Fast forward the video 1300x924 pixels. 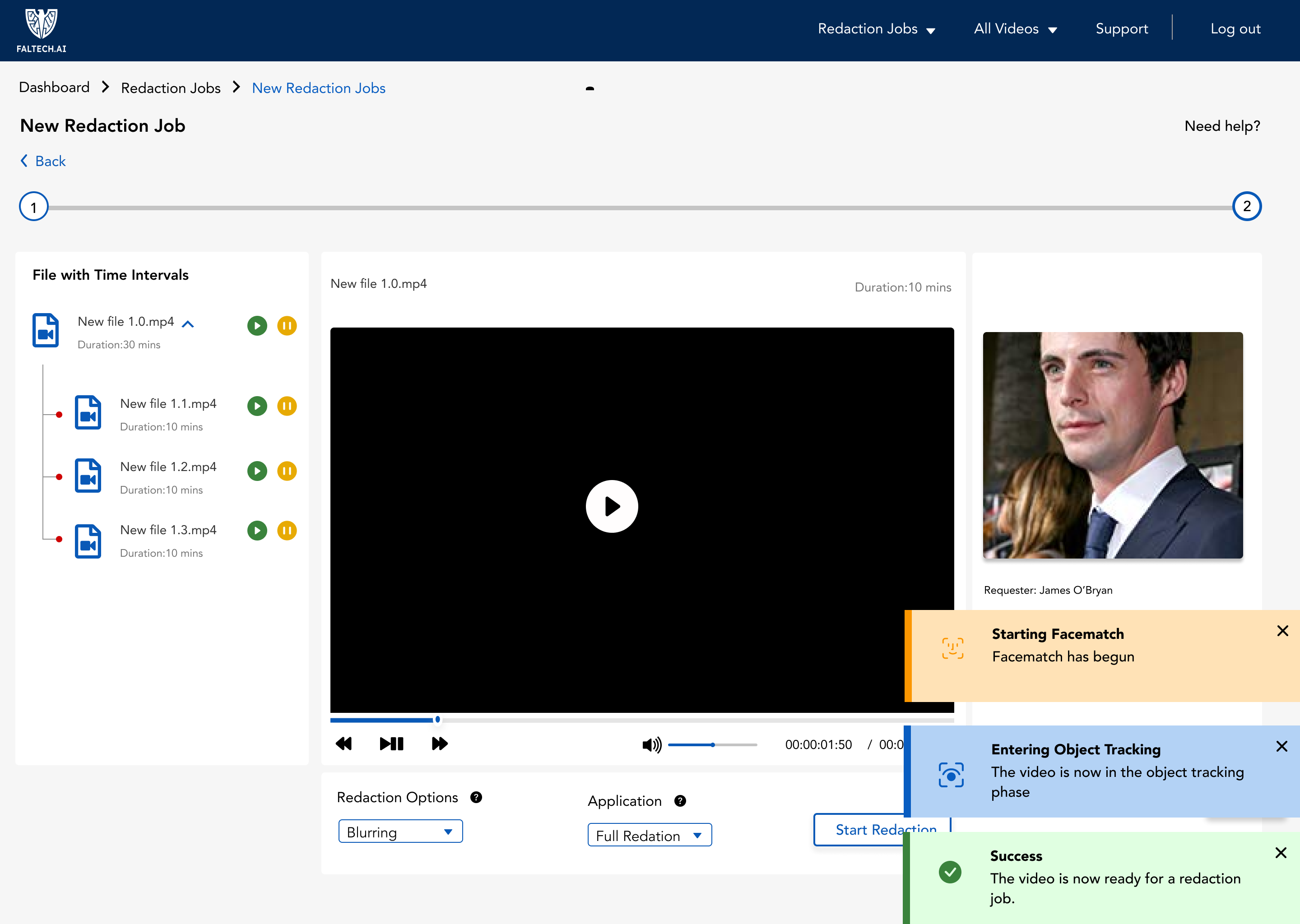(x=439, y=744)
